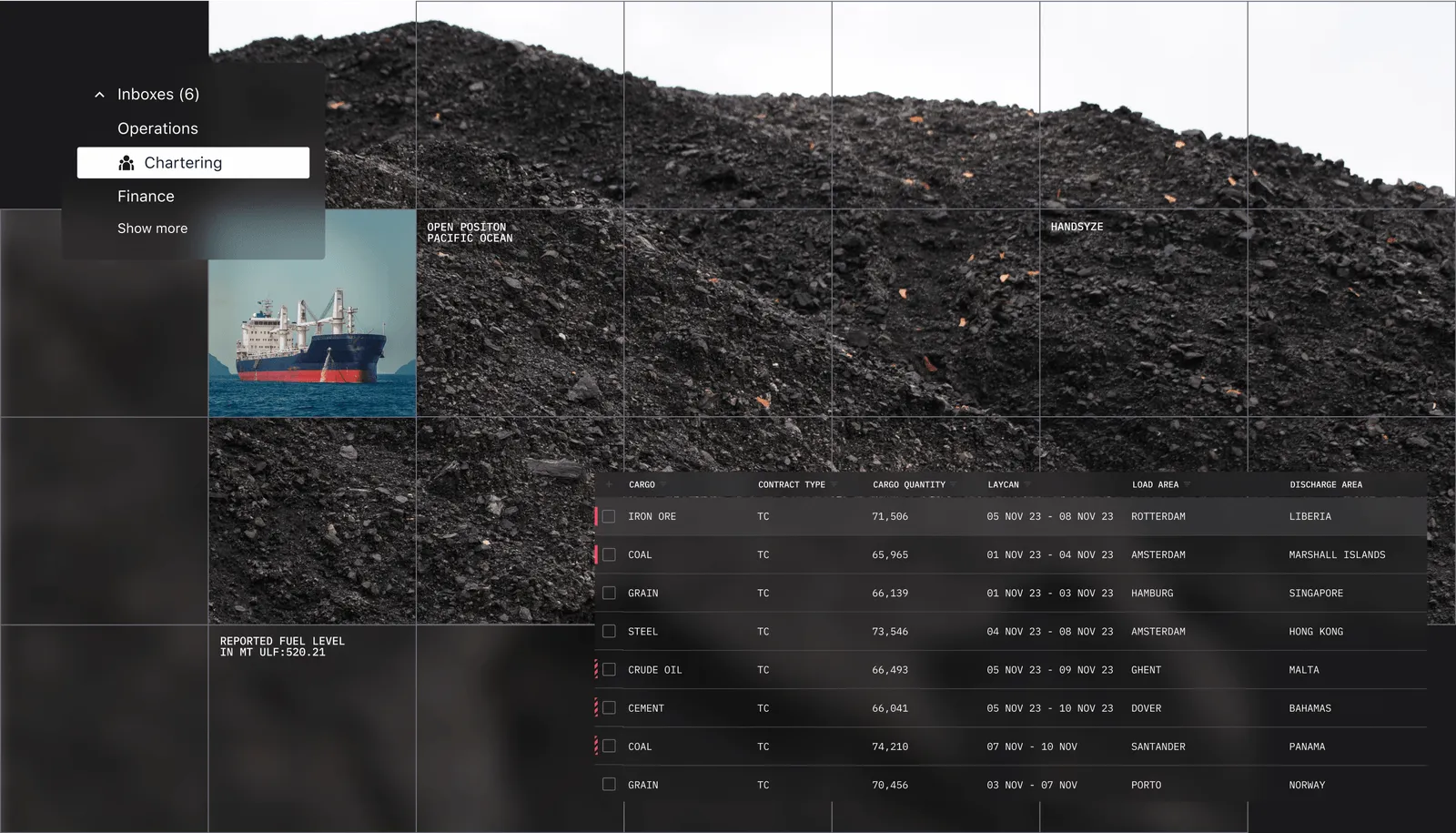Open the LOAD AREA column filter dropdown
This screenshot has width=1456, height=833.
(1187, 484)
